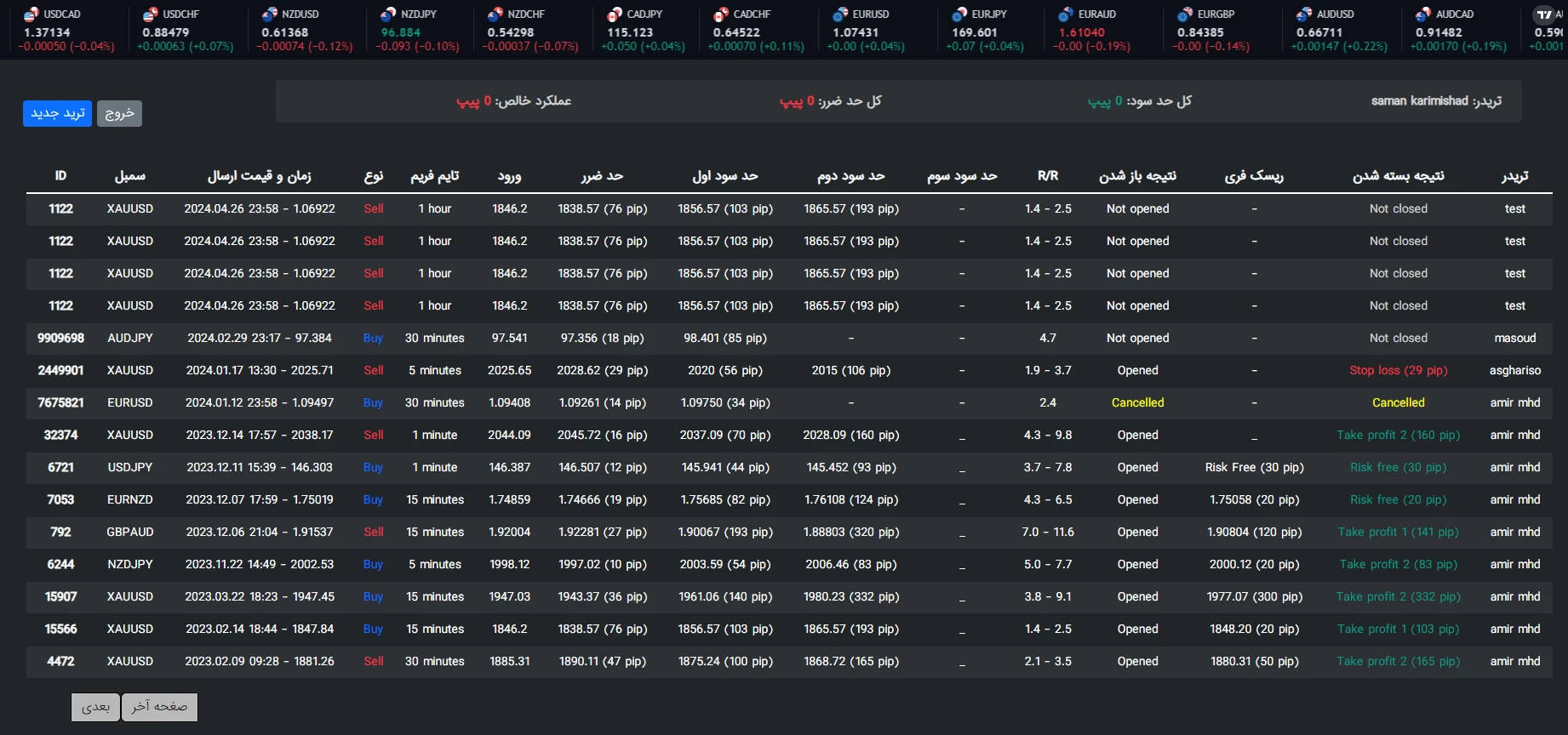Click the AUDCAD flag icon in ticker

click(1423, 14)
